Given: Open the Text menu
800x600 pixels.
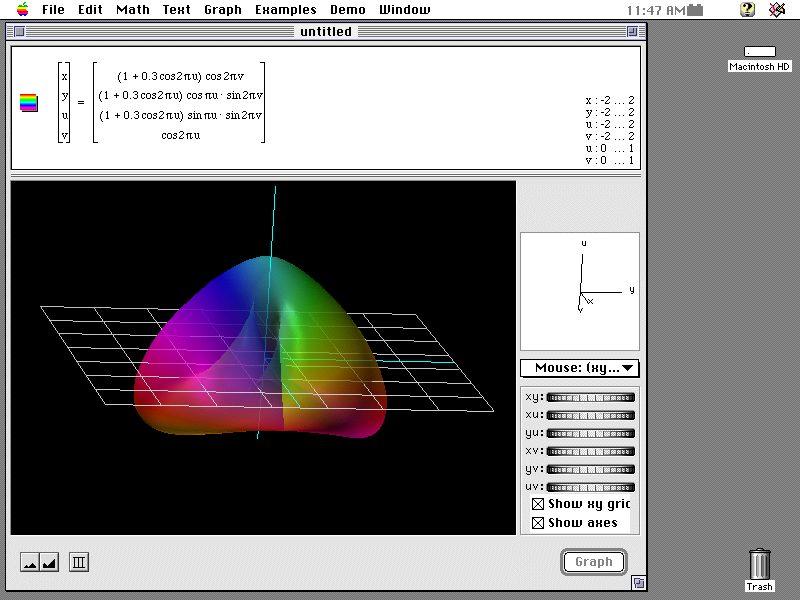Looking at the screenshot, I should pyautogui.click(x=177, y=9).
